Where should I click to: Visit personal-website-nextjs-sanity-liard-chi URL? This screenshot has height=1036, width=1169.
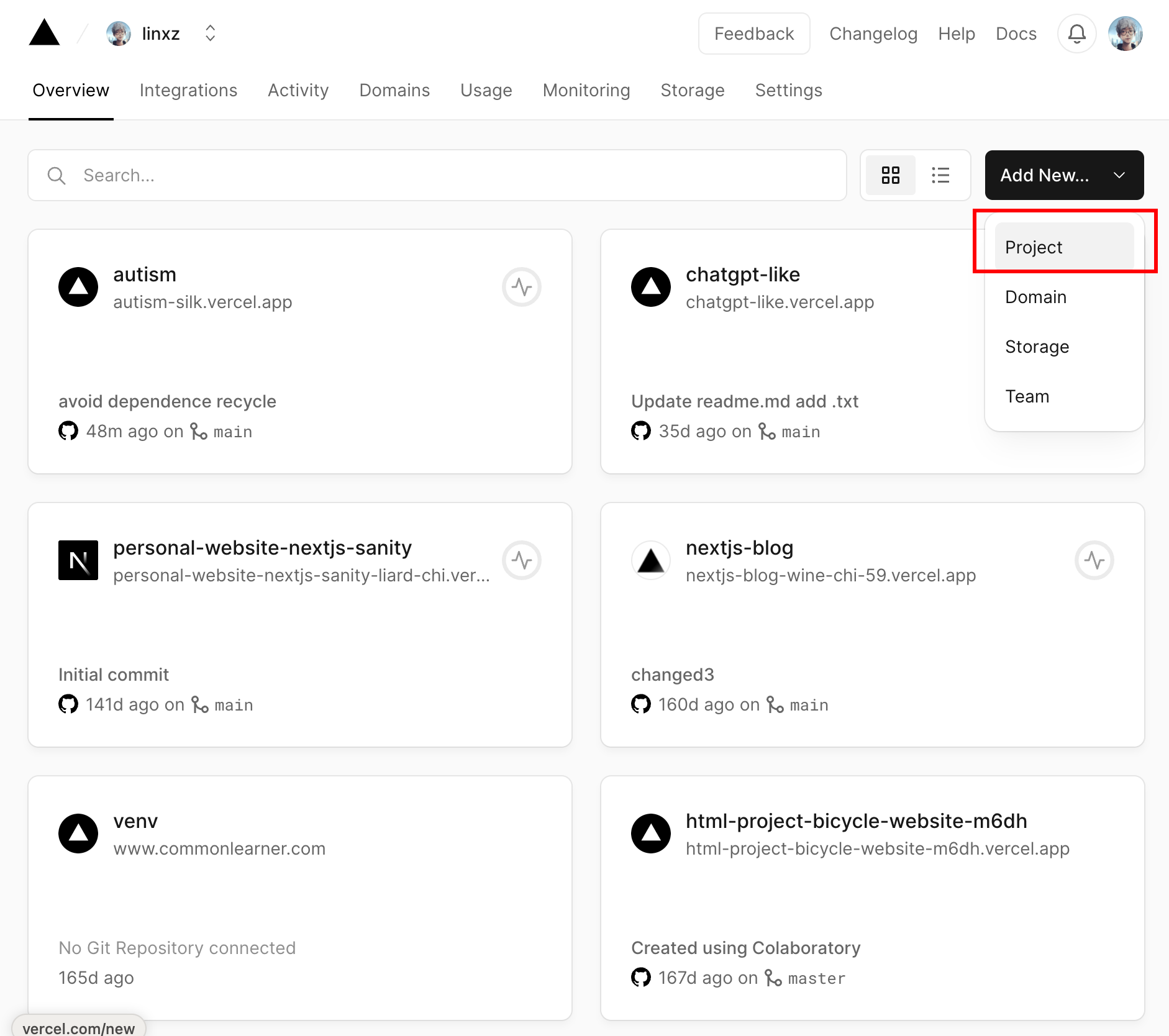(x=301, y=576)
